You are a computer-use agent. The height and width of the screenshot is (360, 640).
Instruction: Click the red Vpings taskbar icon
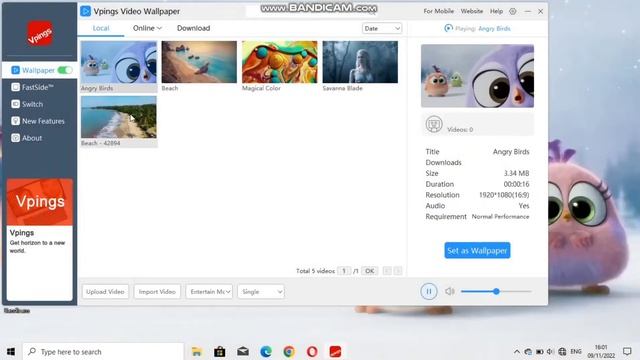335,351
